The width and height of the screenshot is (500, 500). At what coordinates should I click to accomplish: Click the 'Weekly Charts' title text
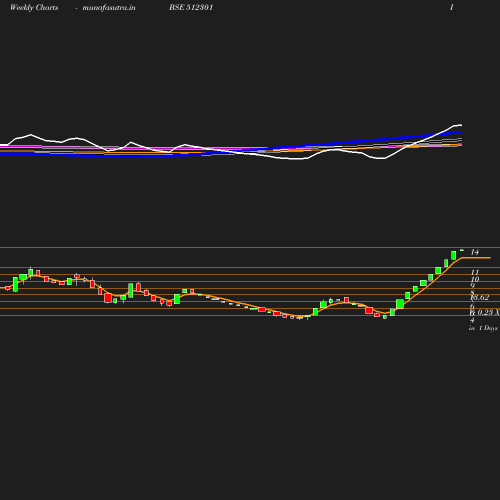(34, 7)
